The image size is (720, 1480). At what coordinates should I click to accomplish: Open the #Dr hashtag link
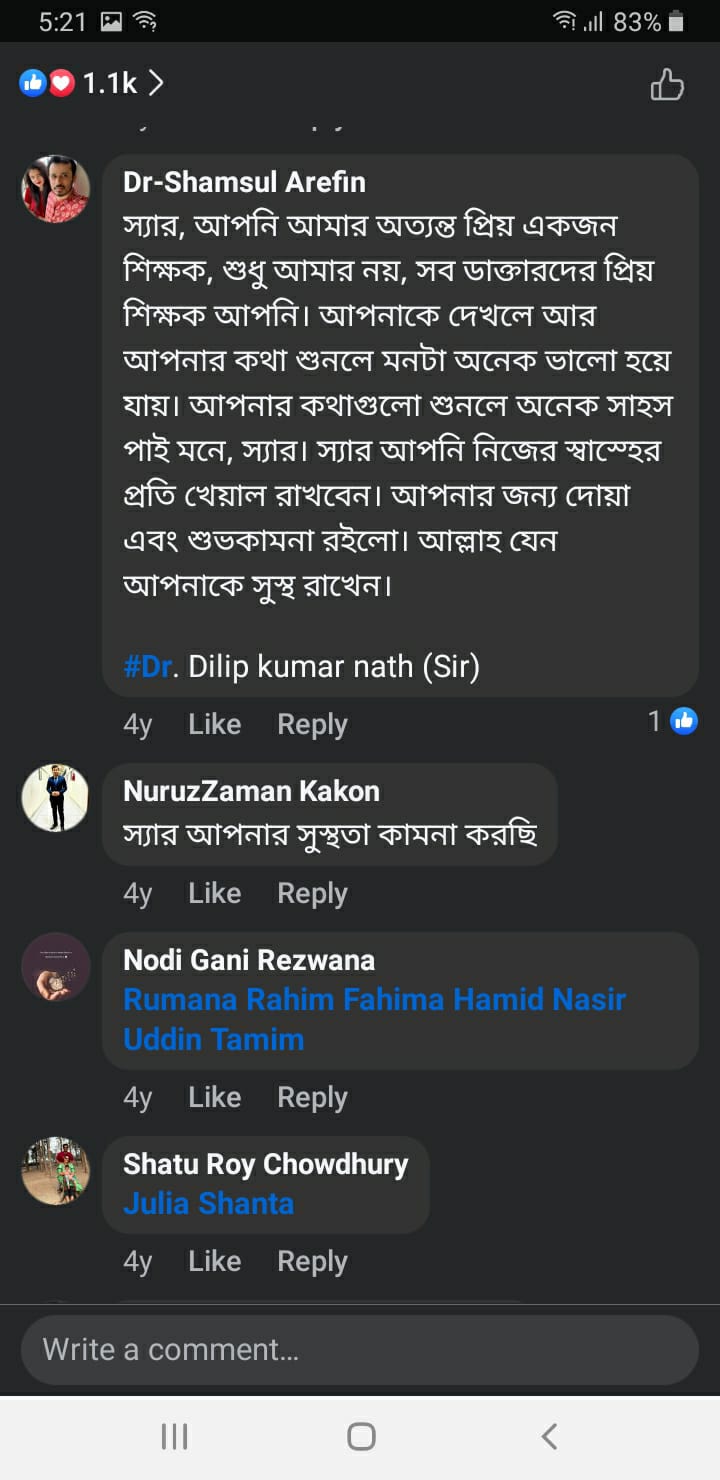tap(148, 667)
